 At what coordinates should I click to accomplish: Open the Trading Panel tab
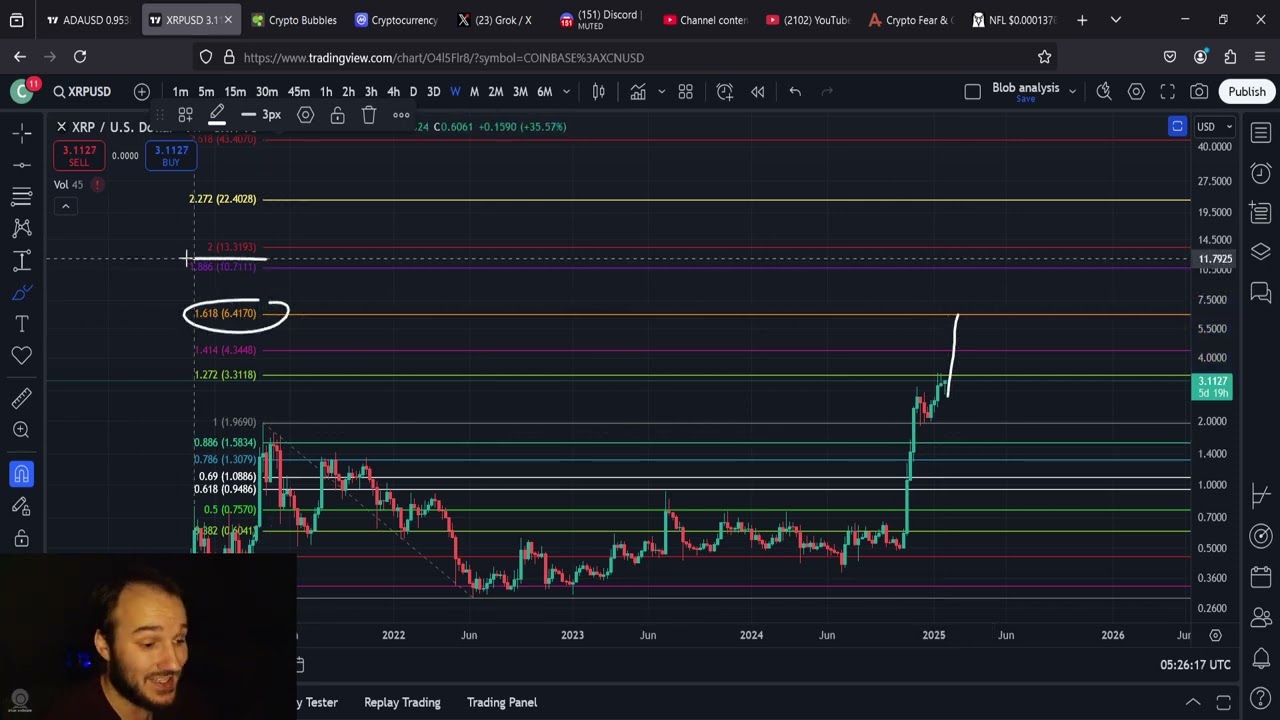[502, 702]
